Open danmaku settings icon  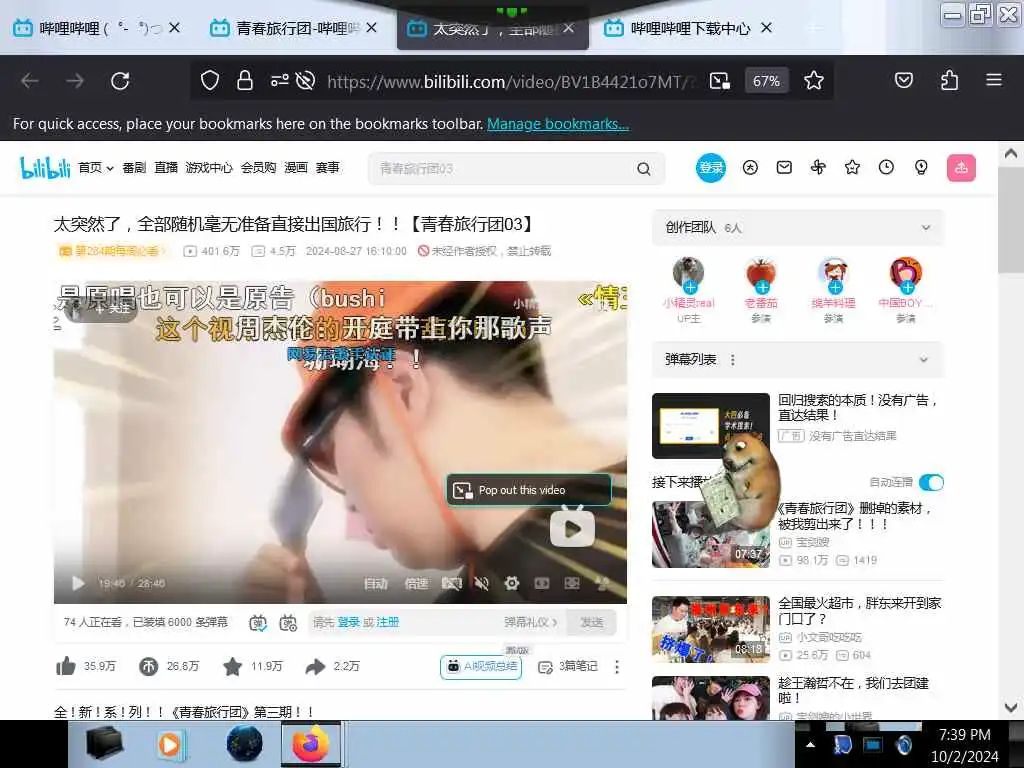click(288, 623)
